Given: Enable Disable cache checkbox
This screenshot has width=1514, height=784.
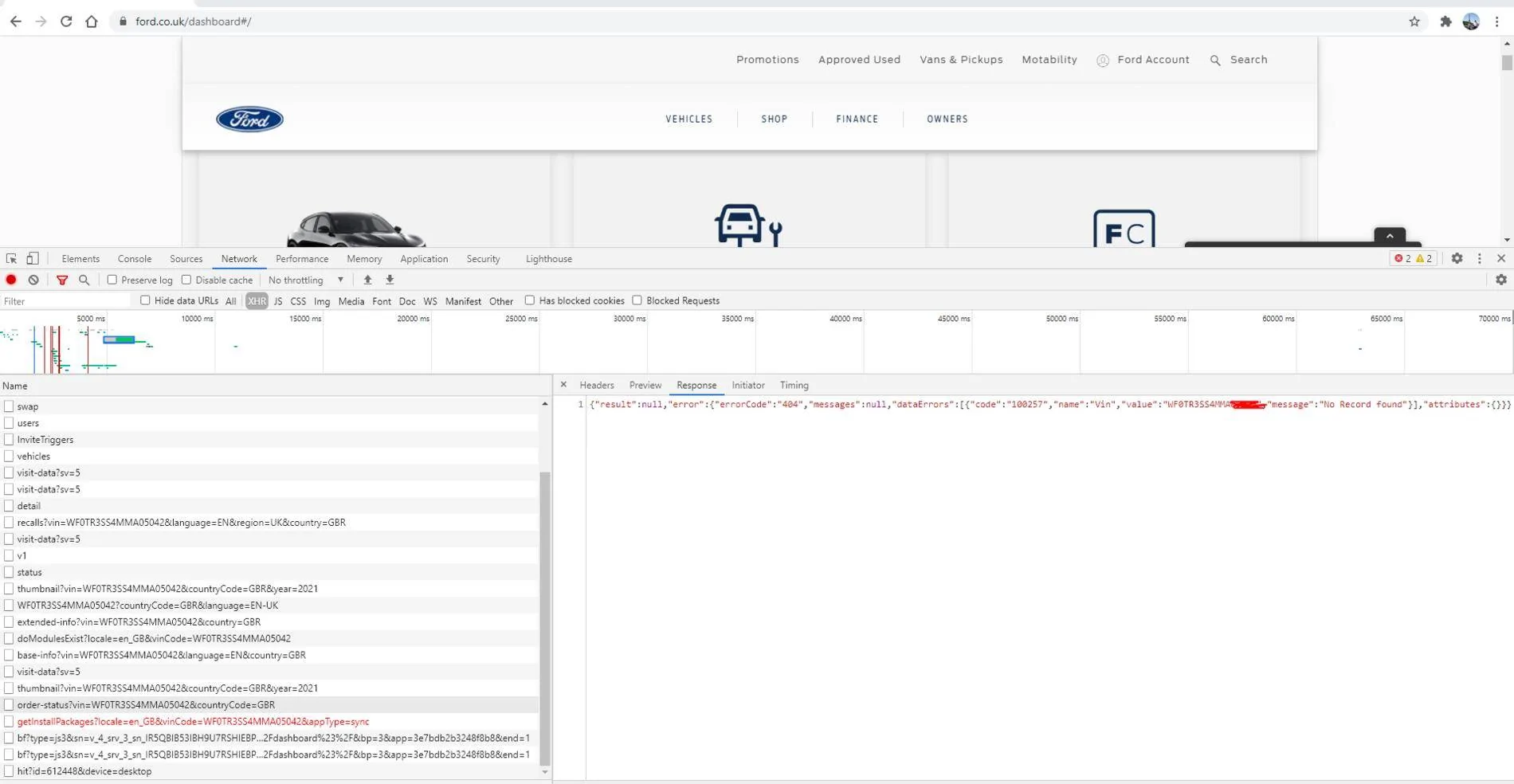Looking at the screenshot, I should pos(186,280).
